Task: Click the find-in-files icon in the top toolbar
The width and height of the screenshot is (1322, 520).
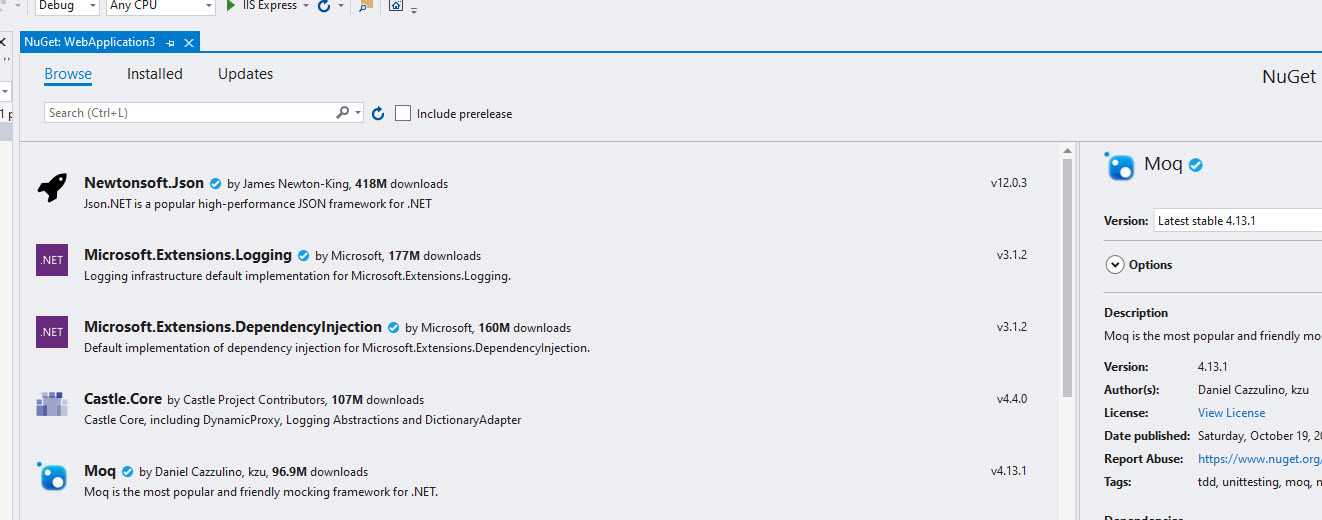Action: 365,6
